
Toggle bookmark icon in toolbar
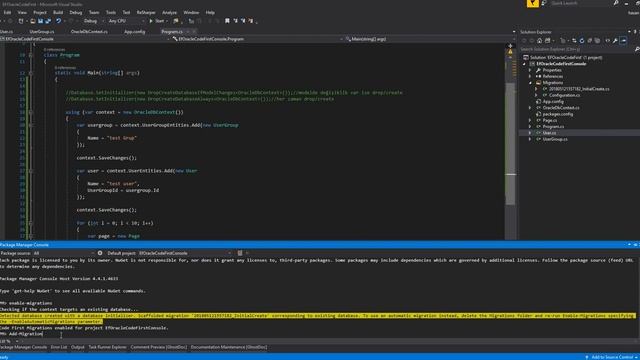[x=227, y=21]
